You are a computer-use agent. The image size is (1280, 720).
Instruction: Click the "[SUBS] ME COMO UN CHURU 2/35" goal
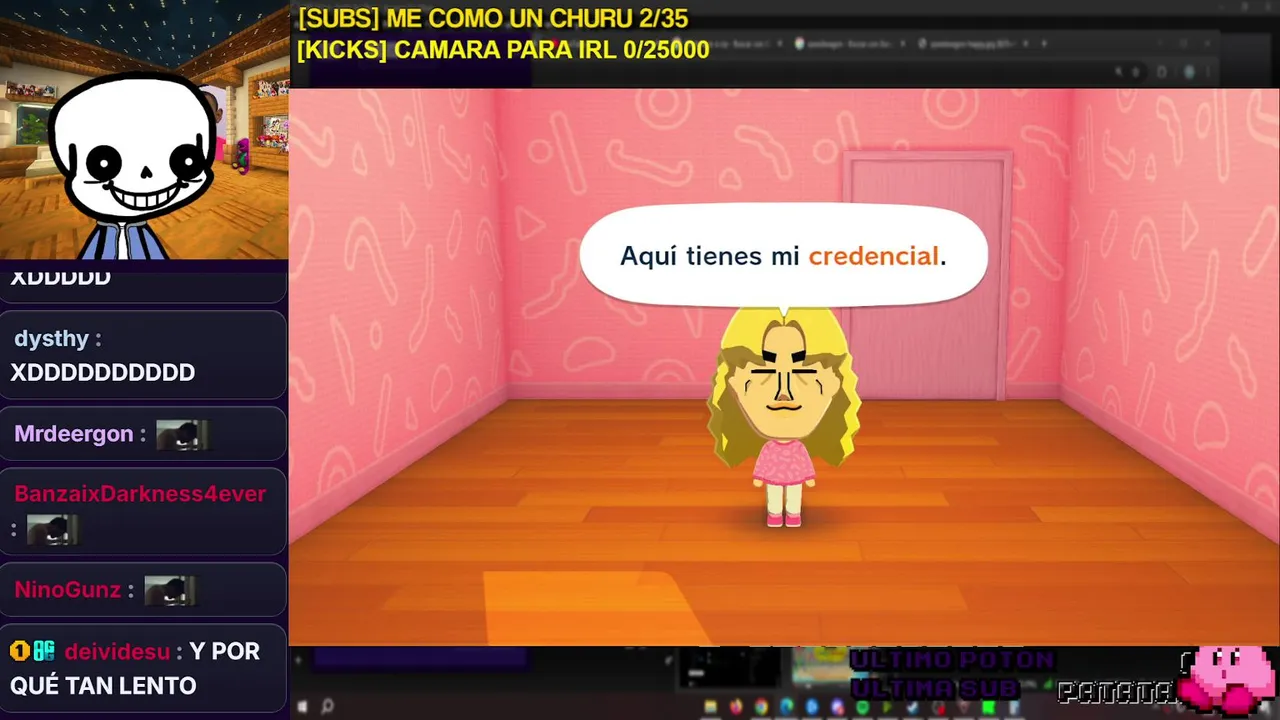coord(493,19)
